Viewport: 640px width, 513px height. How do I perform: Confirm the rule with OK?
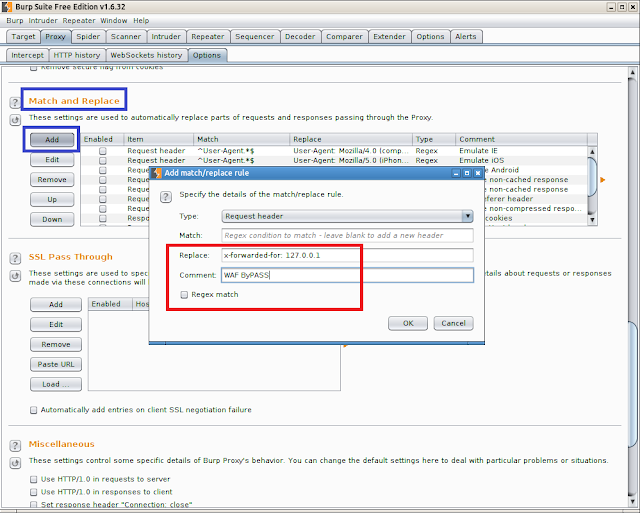[408, 323]
